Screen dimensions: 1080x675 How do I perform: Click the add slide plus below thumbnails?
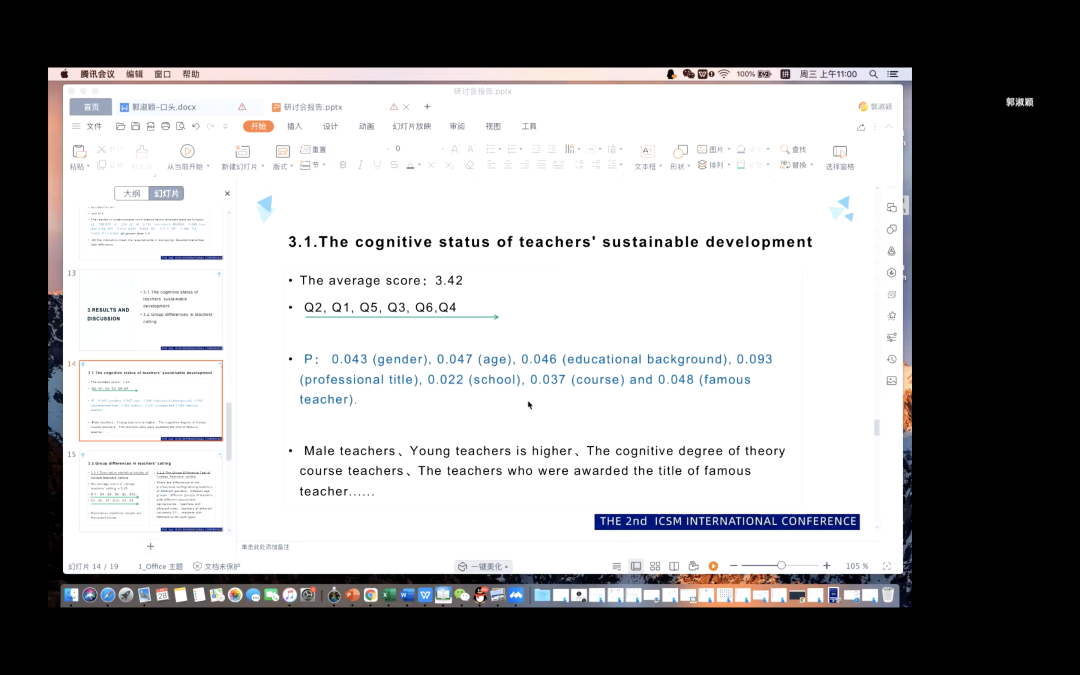[x=150, y=546]
